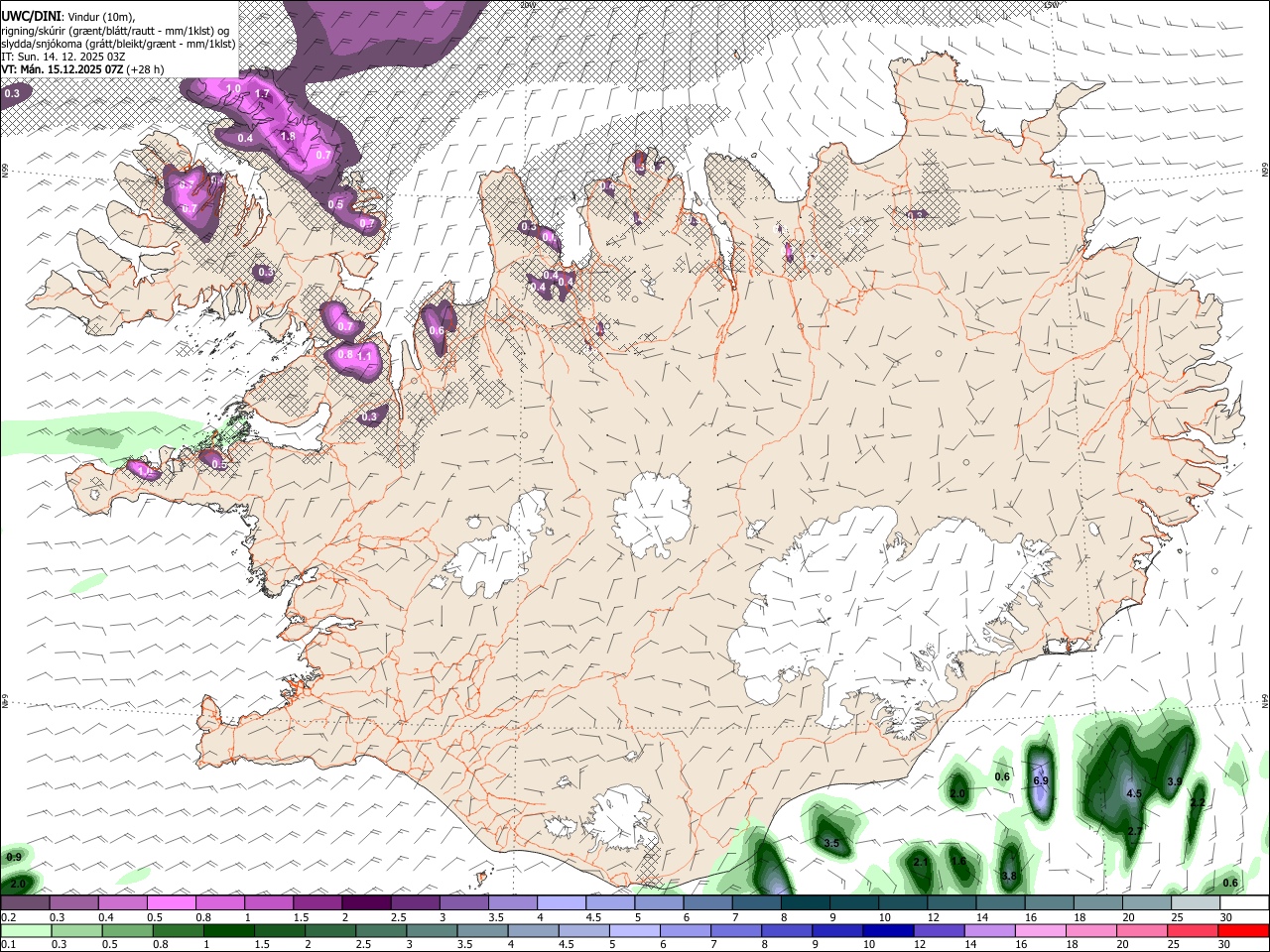Viewport: 1270px width, 952px height.
Task: Click the 1.1 snow value in the Westfjords area
Action: coord(364,356)
